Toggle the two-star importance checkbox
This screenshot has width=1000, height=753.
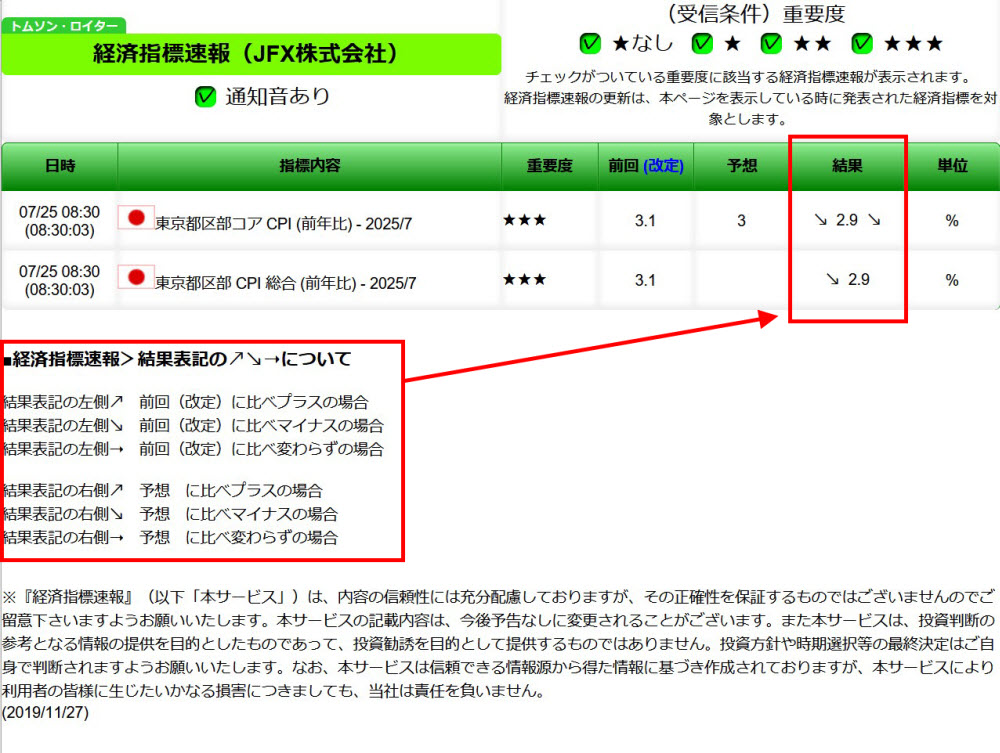point(771,43)
